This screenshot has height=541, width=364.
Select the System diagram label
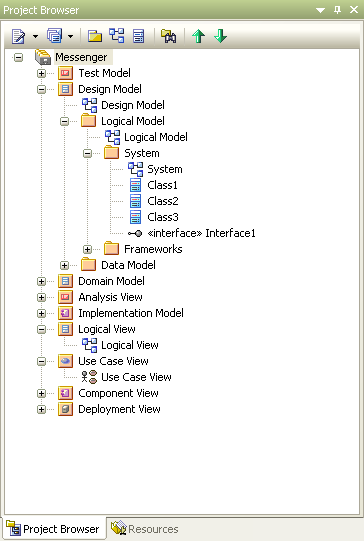165,169
